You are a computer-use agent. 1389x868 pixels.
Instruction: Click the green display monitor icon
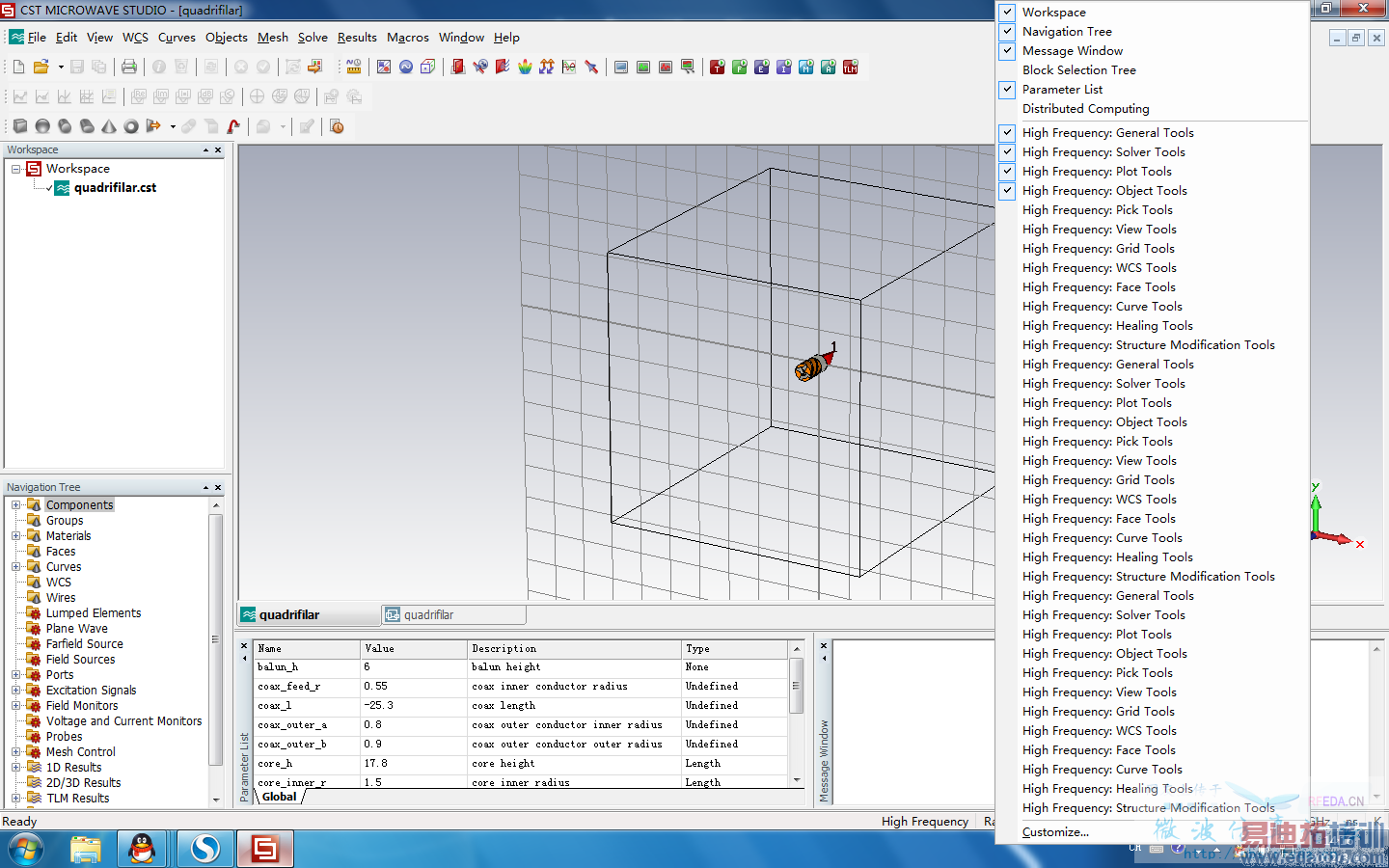tap(643, 67)
